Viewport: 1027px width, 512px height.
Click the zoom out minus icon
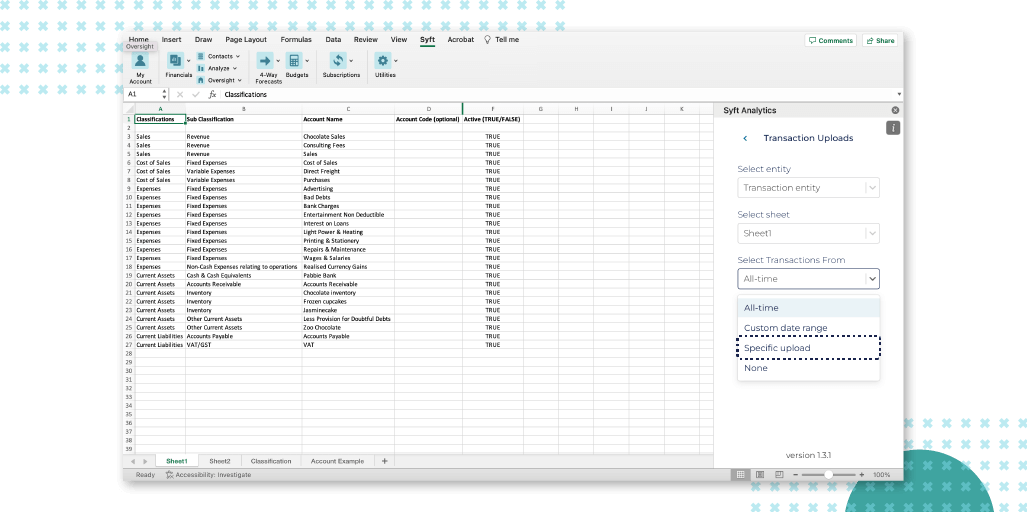pos(795,475)
